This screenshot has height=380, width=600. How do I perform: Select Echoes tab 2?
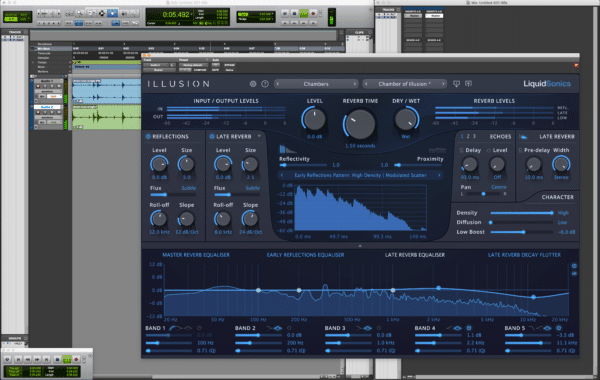[x=468, y=136]
